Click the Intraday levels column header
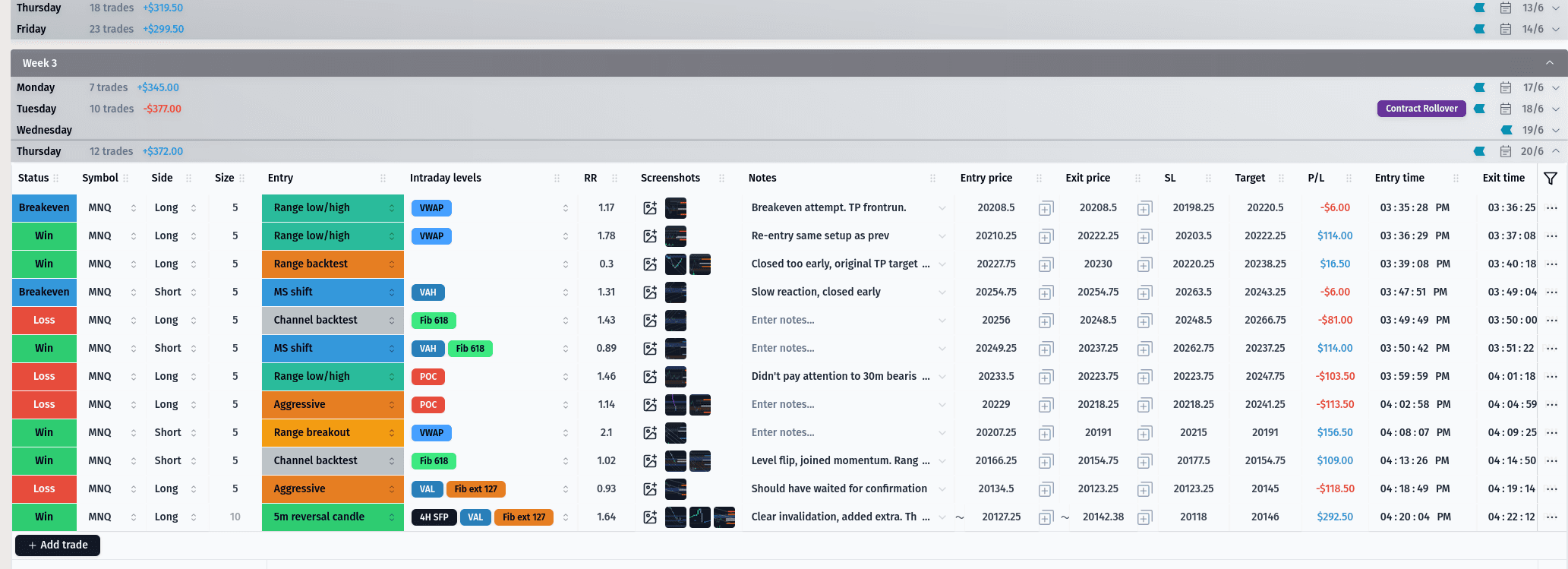The width and height of the screenshot is (1568, 569). click(x=446, y=178)
